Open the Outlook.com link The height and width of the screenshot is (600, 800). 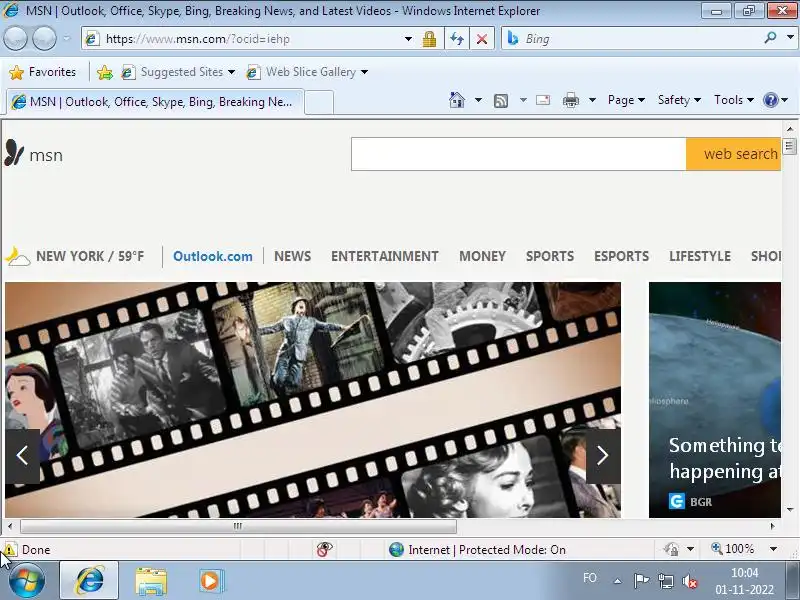[x=213, y=256]
